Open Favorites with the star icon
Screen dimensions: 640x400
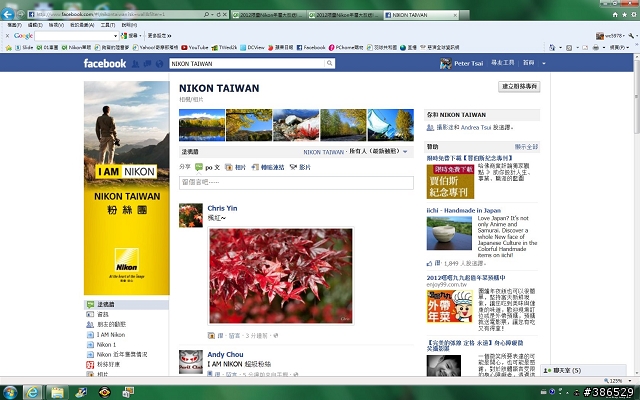point(624,15)
